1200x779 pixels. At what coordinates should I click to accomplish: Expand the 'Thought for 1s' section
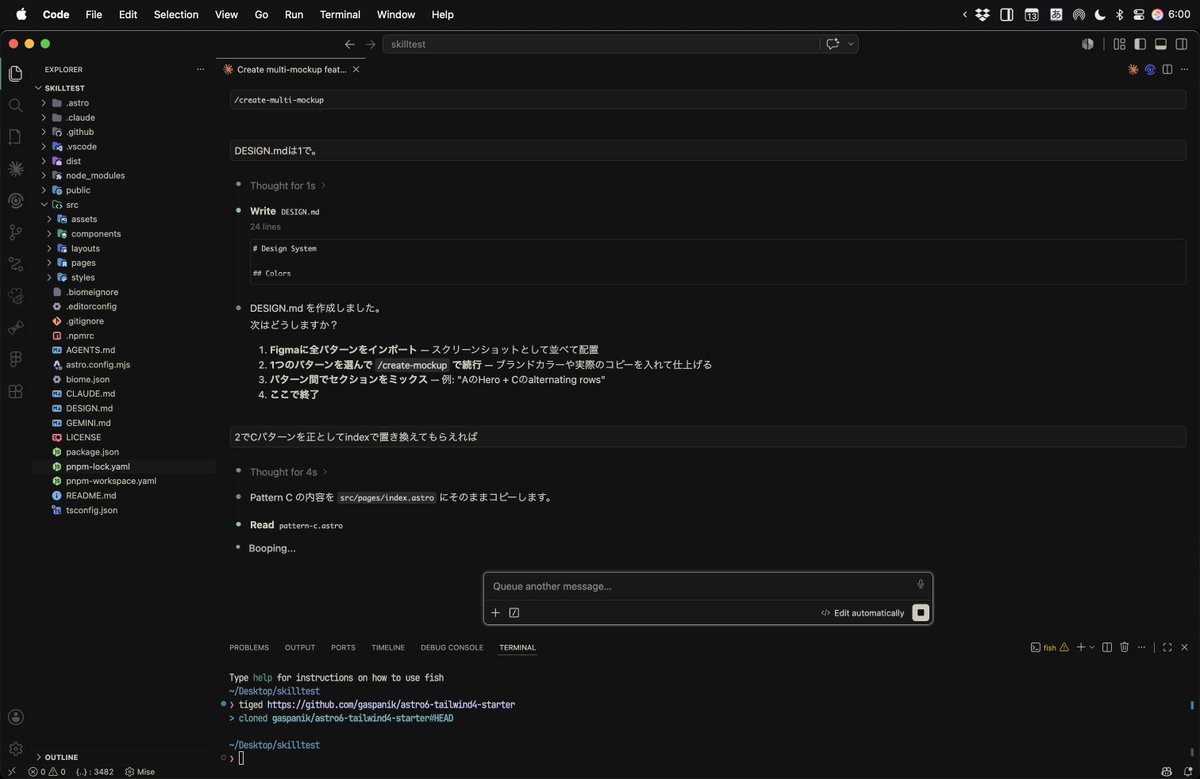[287, 186]
